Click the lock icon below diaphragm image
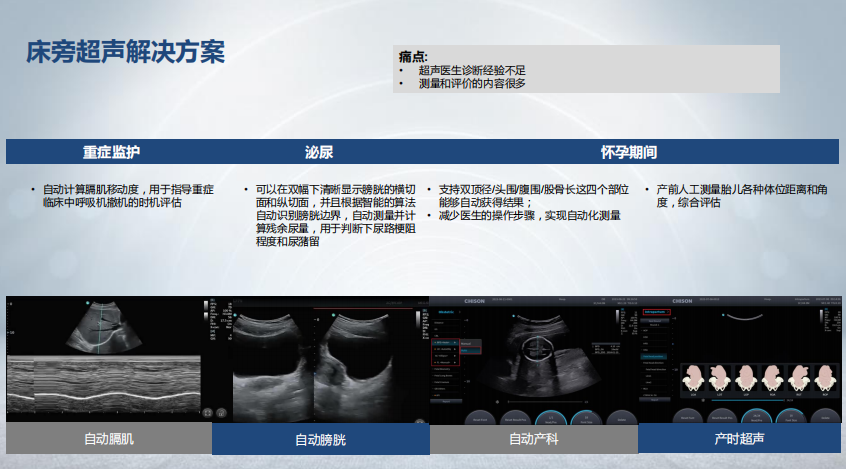Screen dimensions: 846x469 (221, 411)
